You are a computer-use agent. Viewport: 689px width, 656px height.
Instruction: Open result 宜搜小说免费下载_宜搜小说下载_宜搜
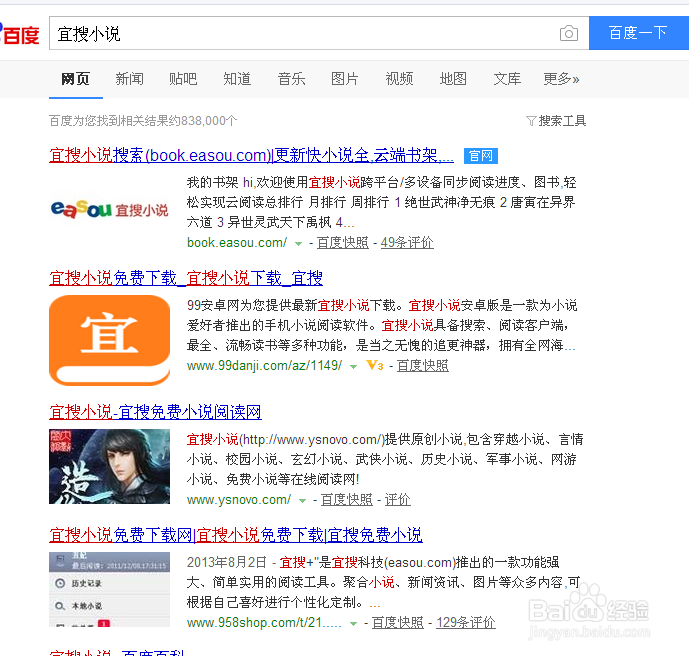pos(186,278)
